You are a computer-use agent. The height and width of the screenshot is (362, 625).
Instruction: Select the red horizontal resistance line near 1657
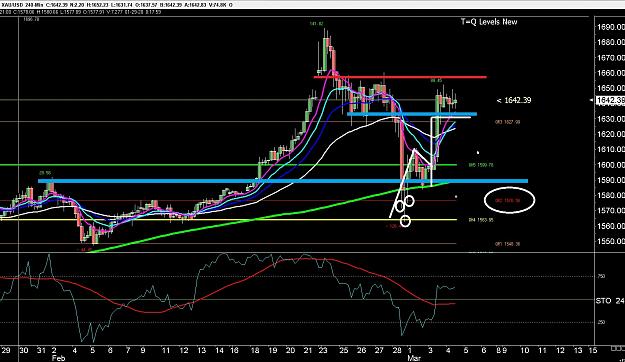pyautogui.click(x=400, y=77)
